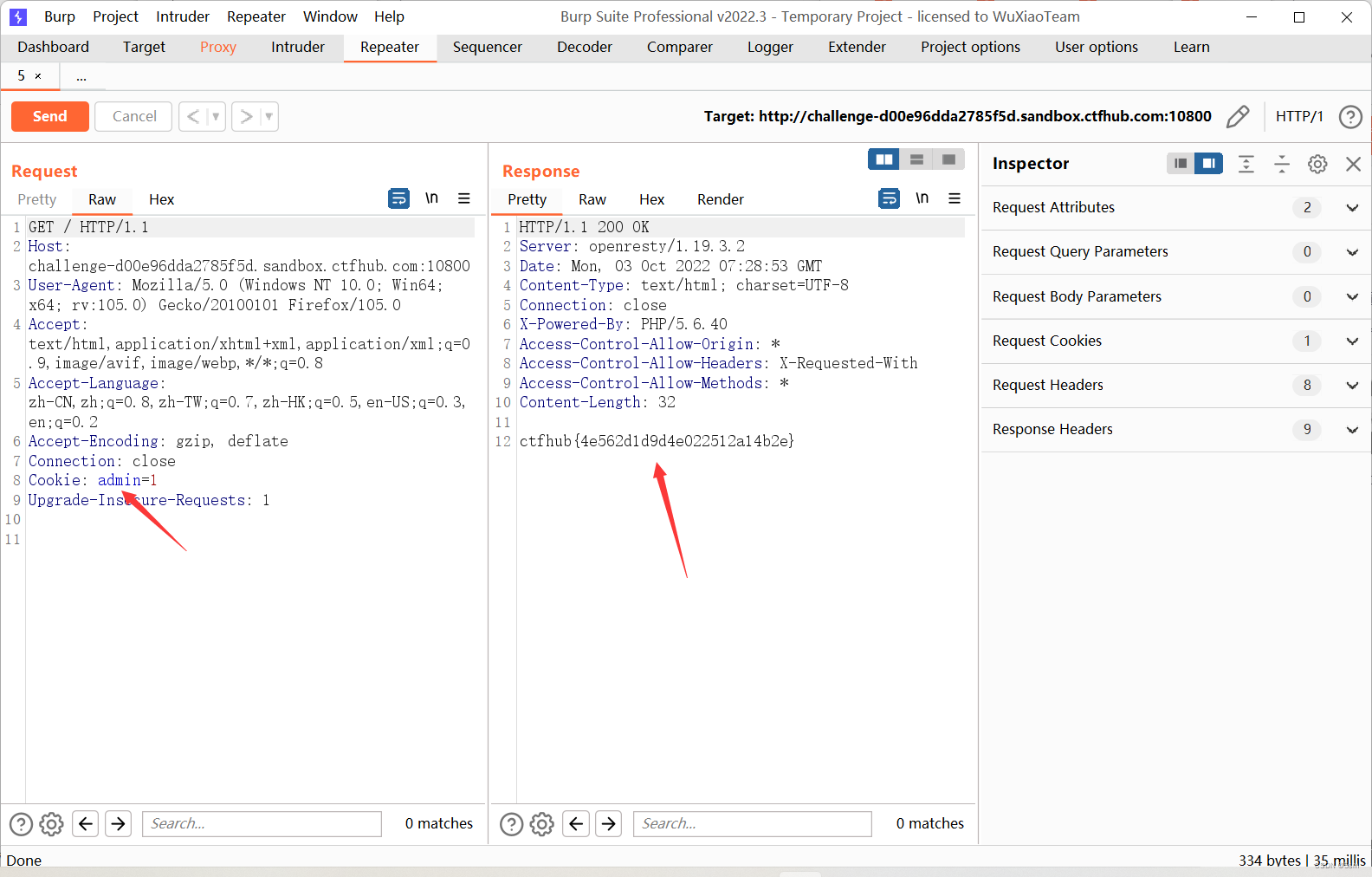Screen dimensions: 1372x877
Task: Show Response in Render view
Action: [721, 199]
